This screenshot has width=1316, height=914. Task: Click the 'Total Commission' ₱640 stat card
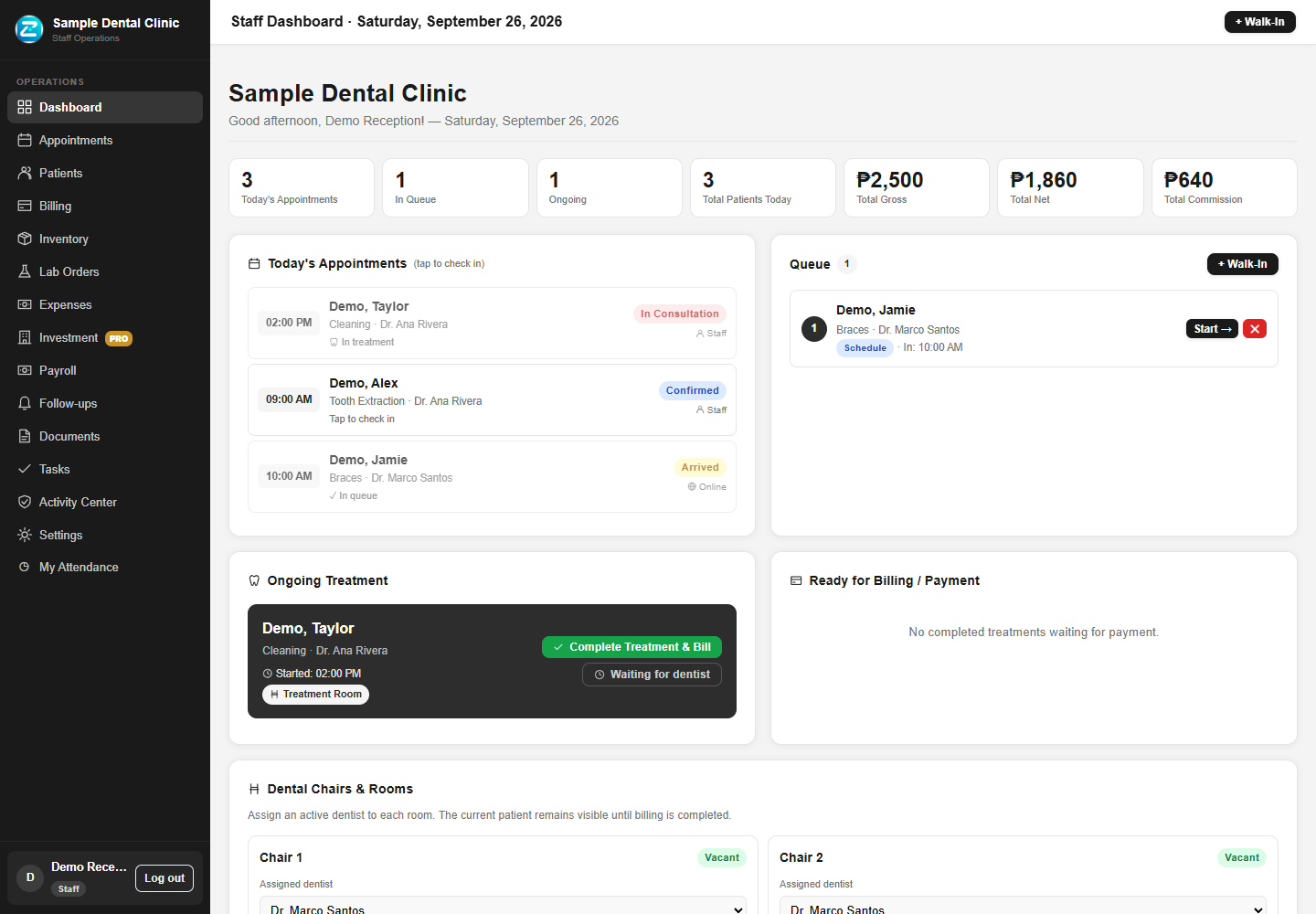[x=1225, y=188]
